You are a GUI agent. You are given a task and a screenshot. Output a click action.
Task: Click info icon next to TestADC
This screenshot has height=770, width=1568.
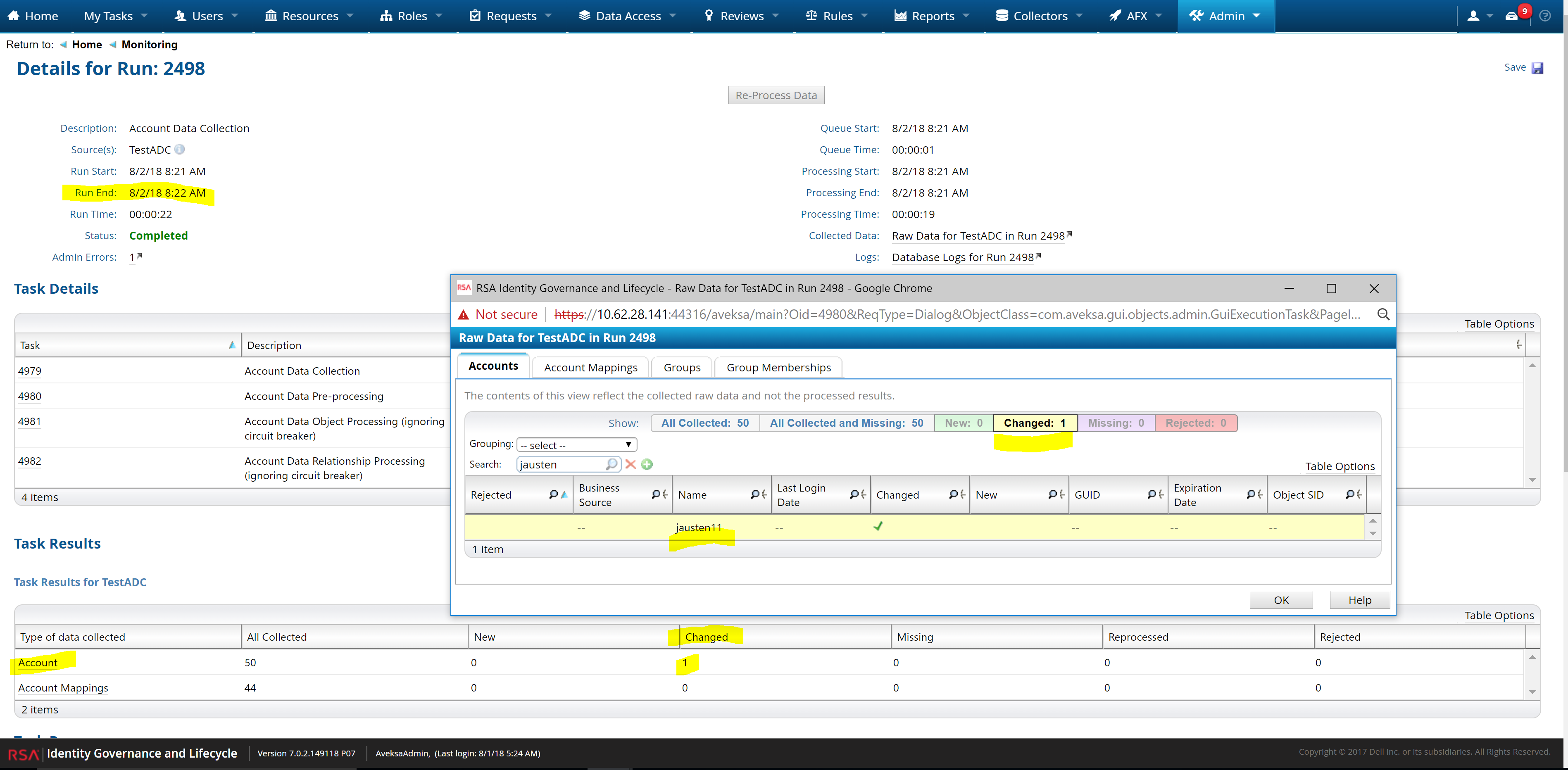pyautogui.click(x=180, y=149)
